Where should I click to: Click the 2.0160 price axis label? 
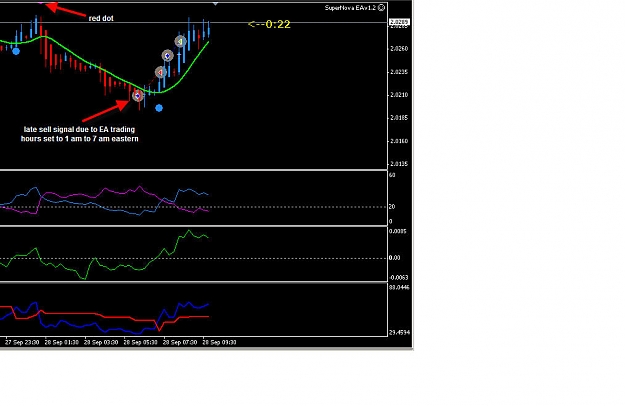(399, 141)
